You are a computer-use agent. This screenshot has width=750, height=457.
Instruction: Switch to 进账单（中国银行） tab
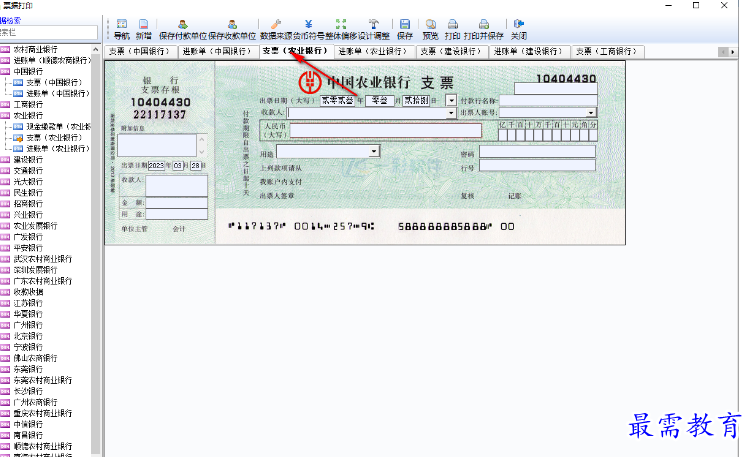pyautogui.click(x=217, y=51)
